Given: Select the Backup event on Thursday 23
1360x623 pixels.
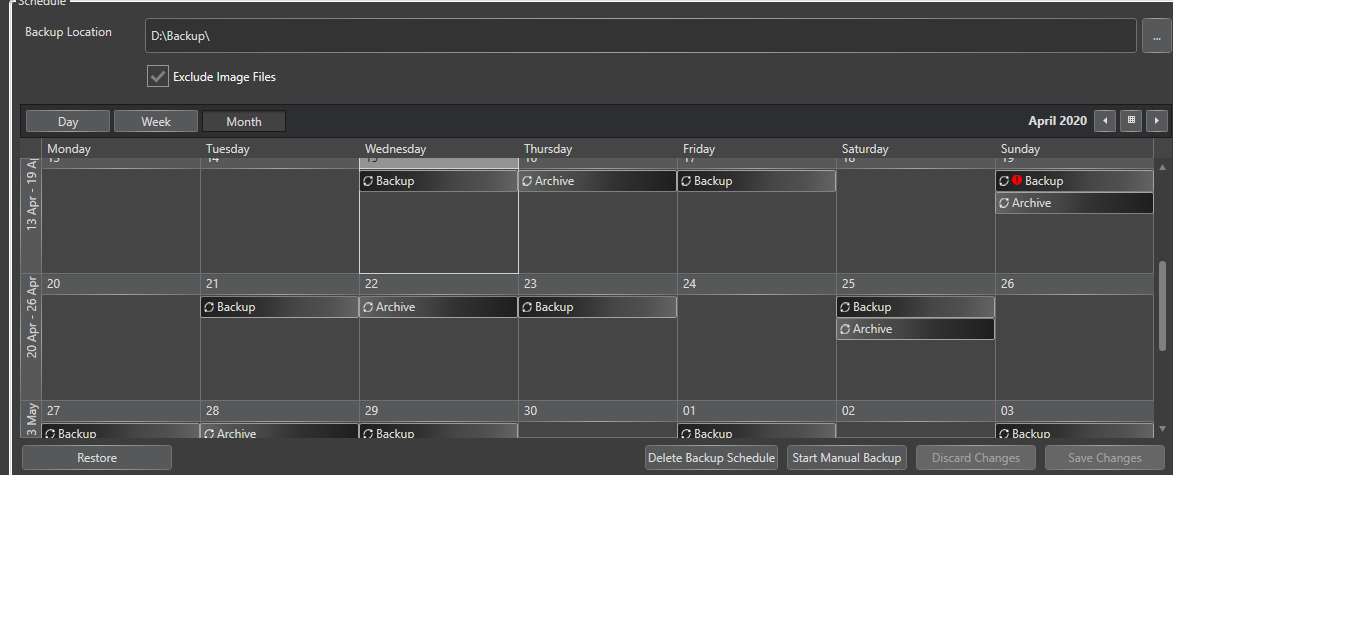Looking at the screenshot, I should coord(598,307).
